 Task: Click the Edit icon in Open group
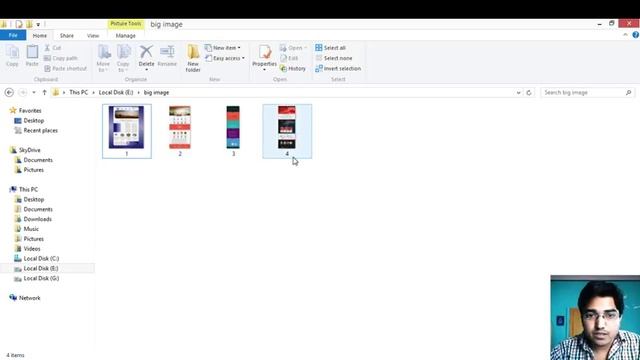pyautogui.click(x=283, y=58)
